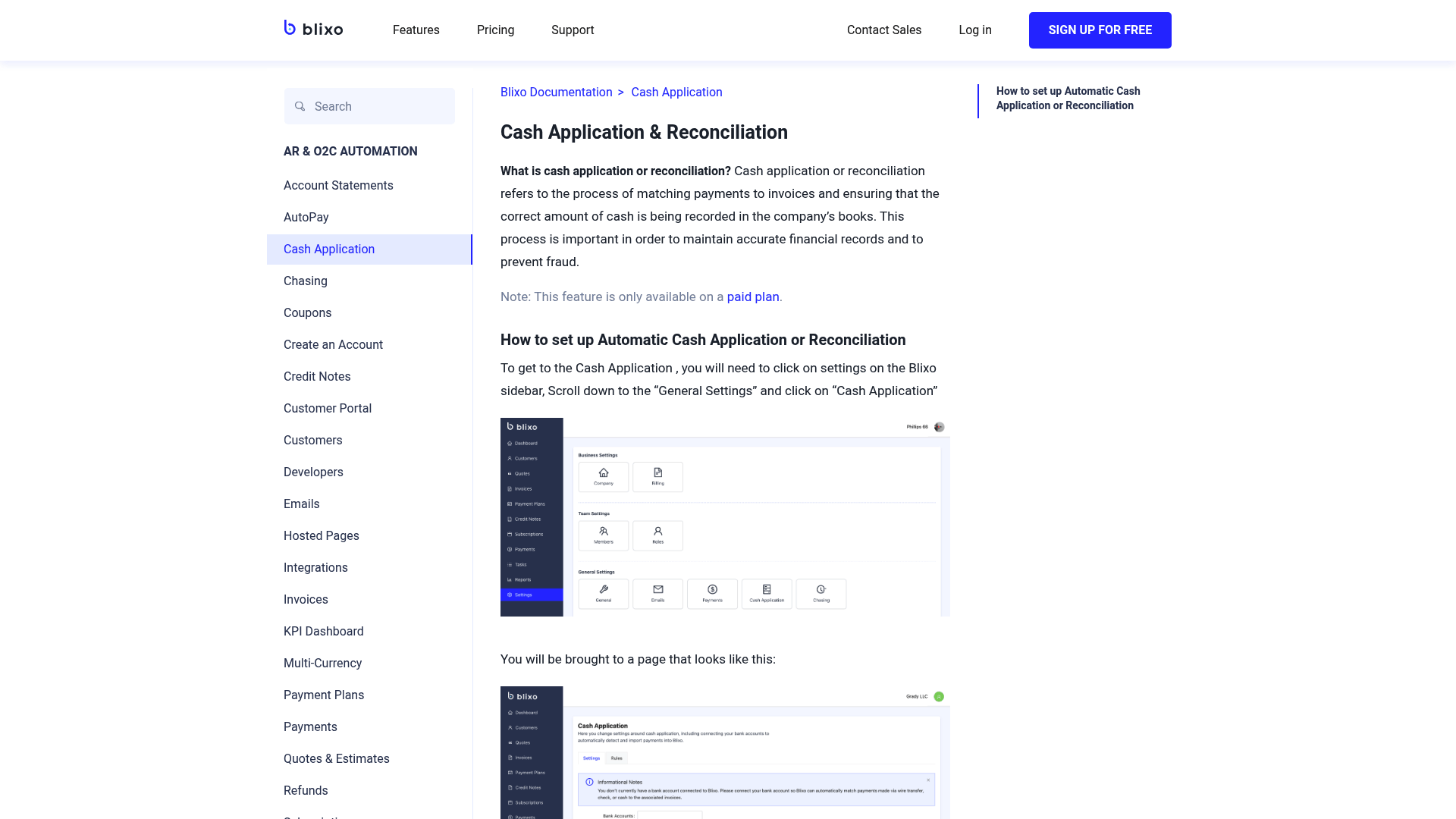Select the Company settings icon

point(603,477)
